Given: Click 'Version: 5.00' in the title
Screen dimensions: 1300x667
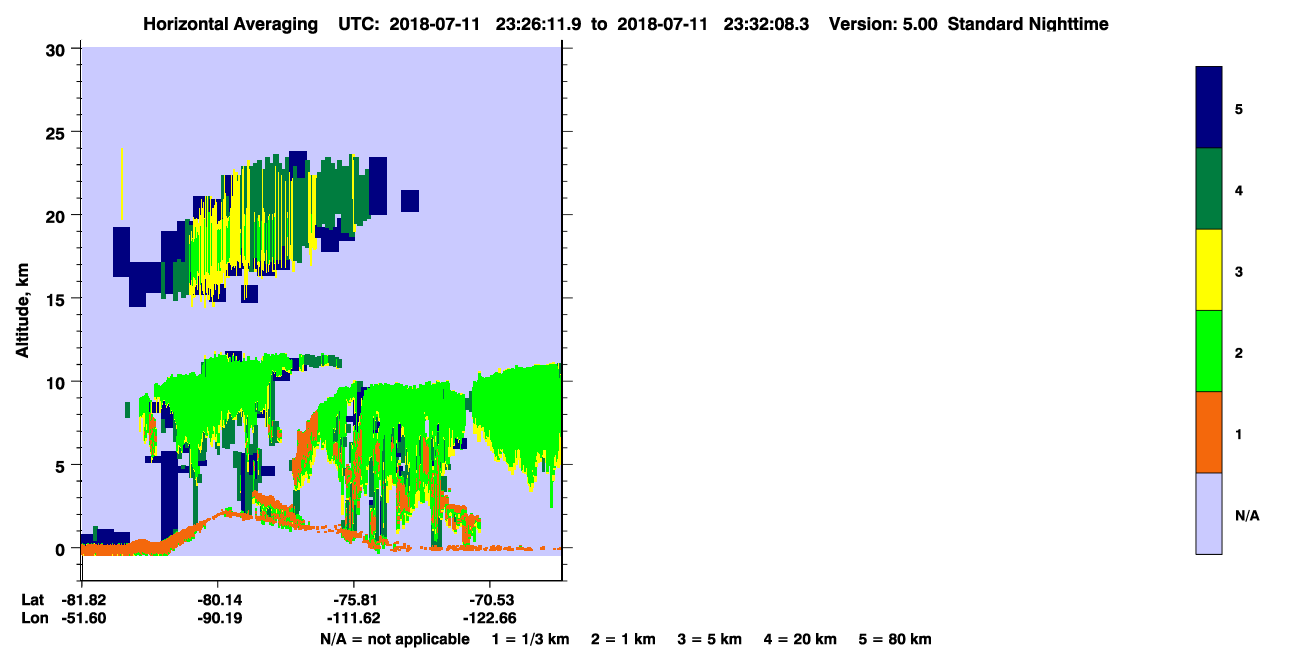Looking at the screenshot, I should (x=884, y=24).
